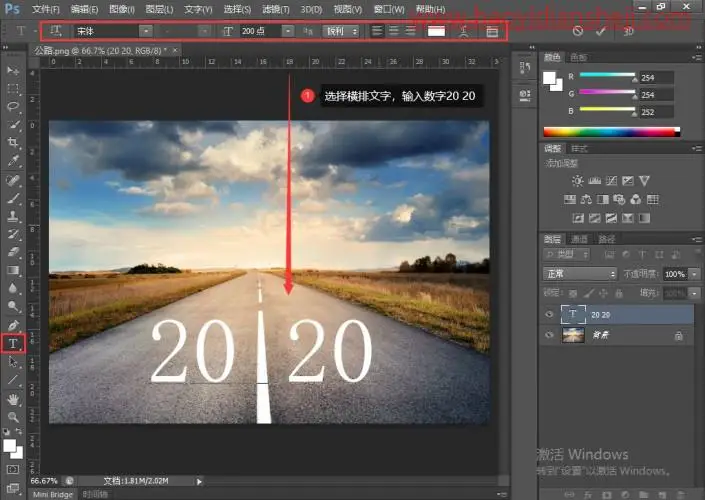
Task: Select the Gradient tool
Action: (13, 270)
